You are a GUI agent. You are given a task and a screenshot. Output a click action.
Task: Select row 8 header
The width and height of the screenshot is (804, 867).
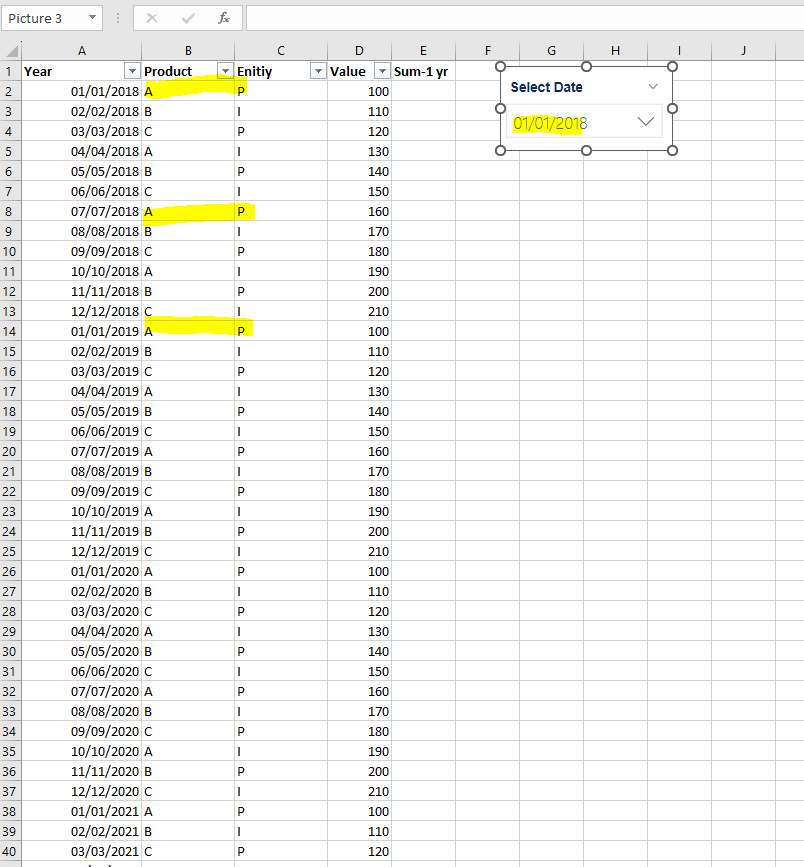click(10, 211)
